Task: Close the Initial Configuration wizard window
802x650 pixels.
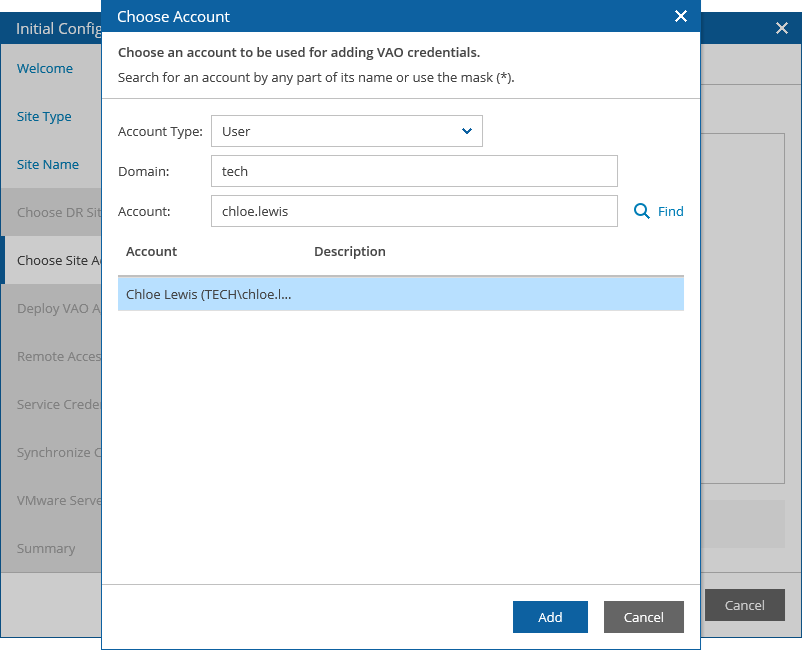Action: pyautogui.click(x=782, y=28)
